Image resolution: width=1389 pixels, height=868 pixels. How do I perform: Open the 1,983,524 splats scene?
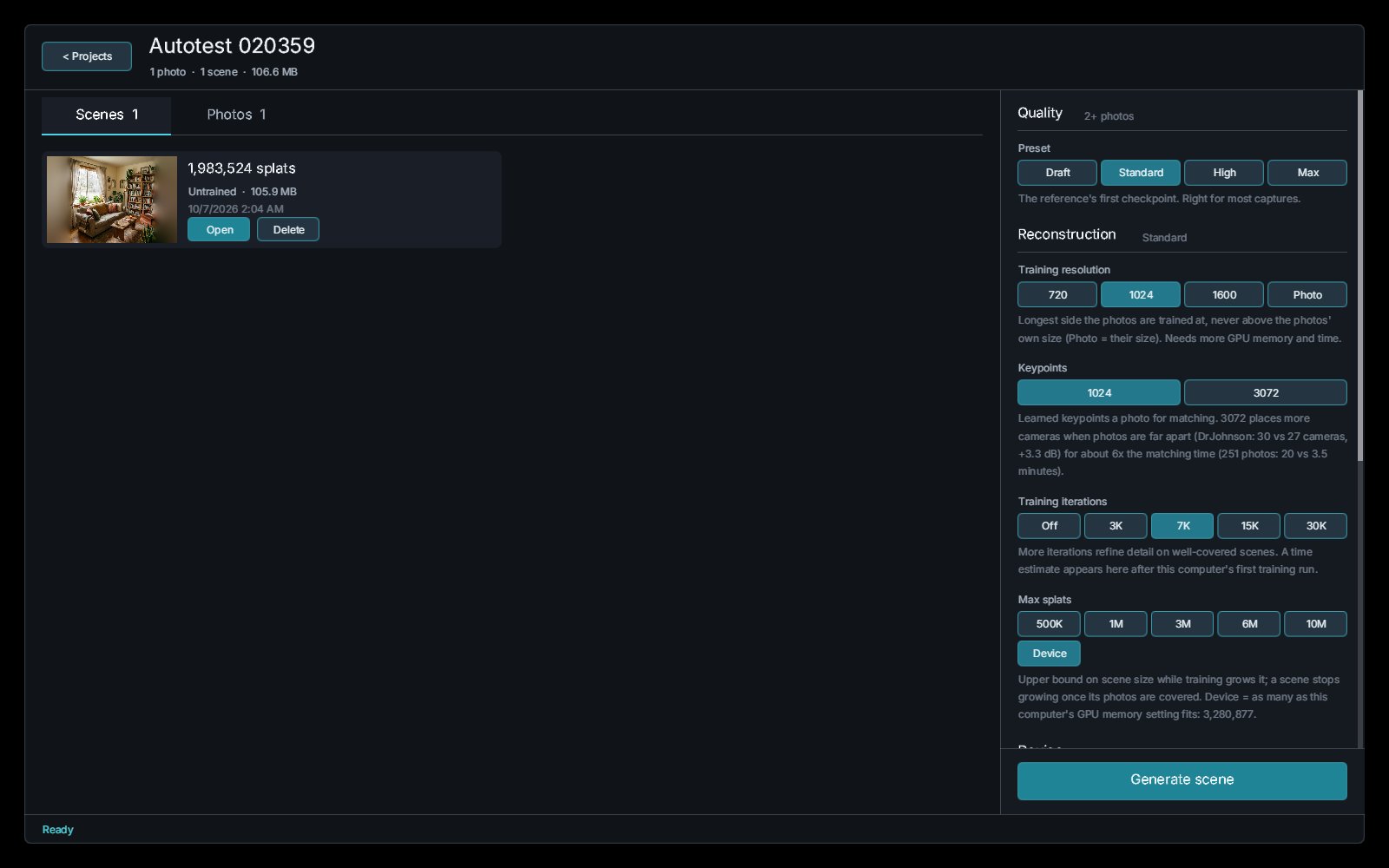pos(219,230)
